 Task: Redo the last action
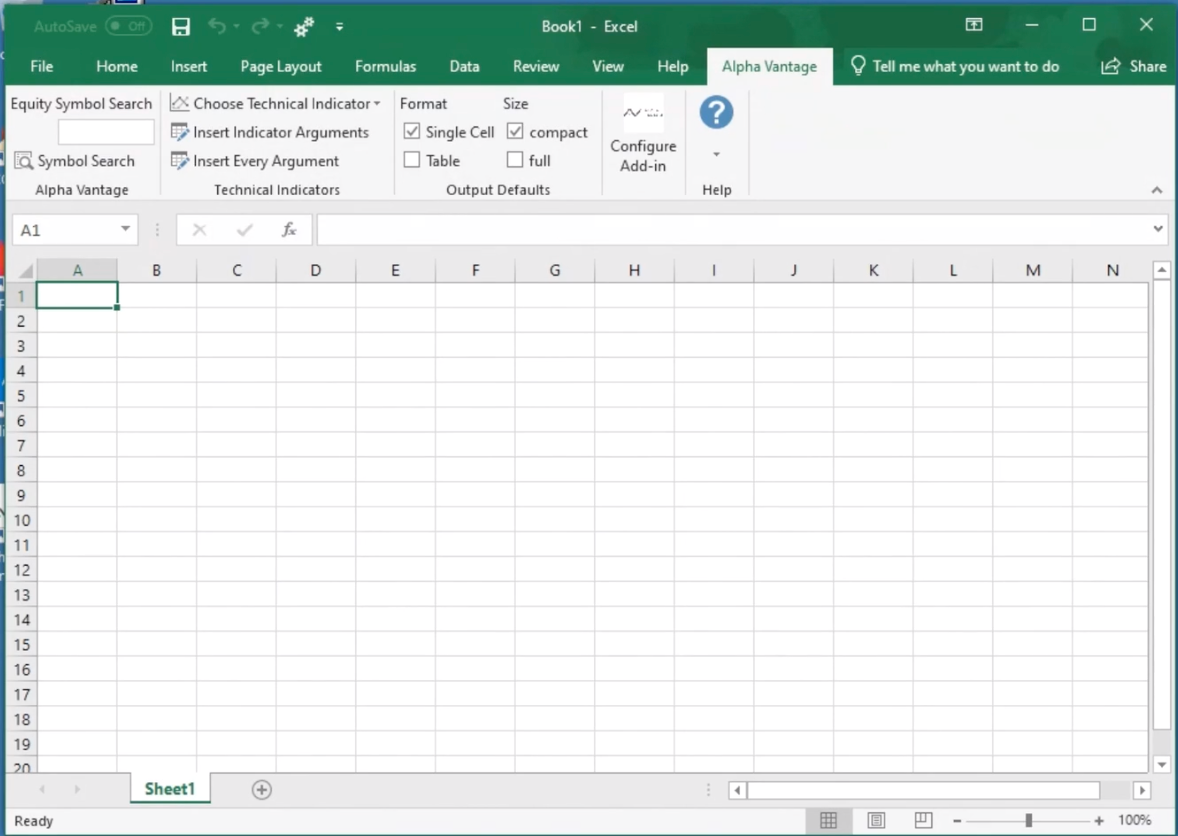click(260, 26)
